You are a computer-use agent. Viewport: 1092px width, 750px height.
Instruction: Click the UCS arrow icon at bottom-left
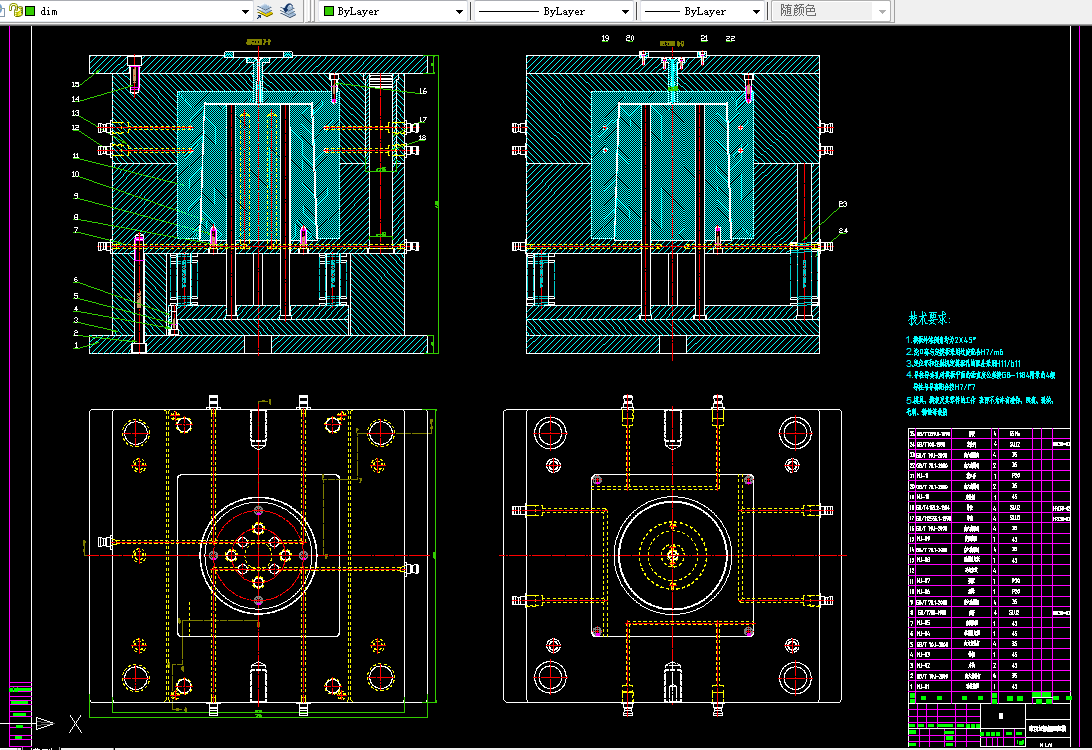click(x=42, y=723)
